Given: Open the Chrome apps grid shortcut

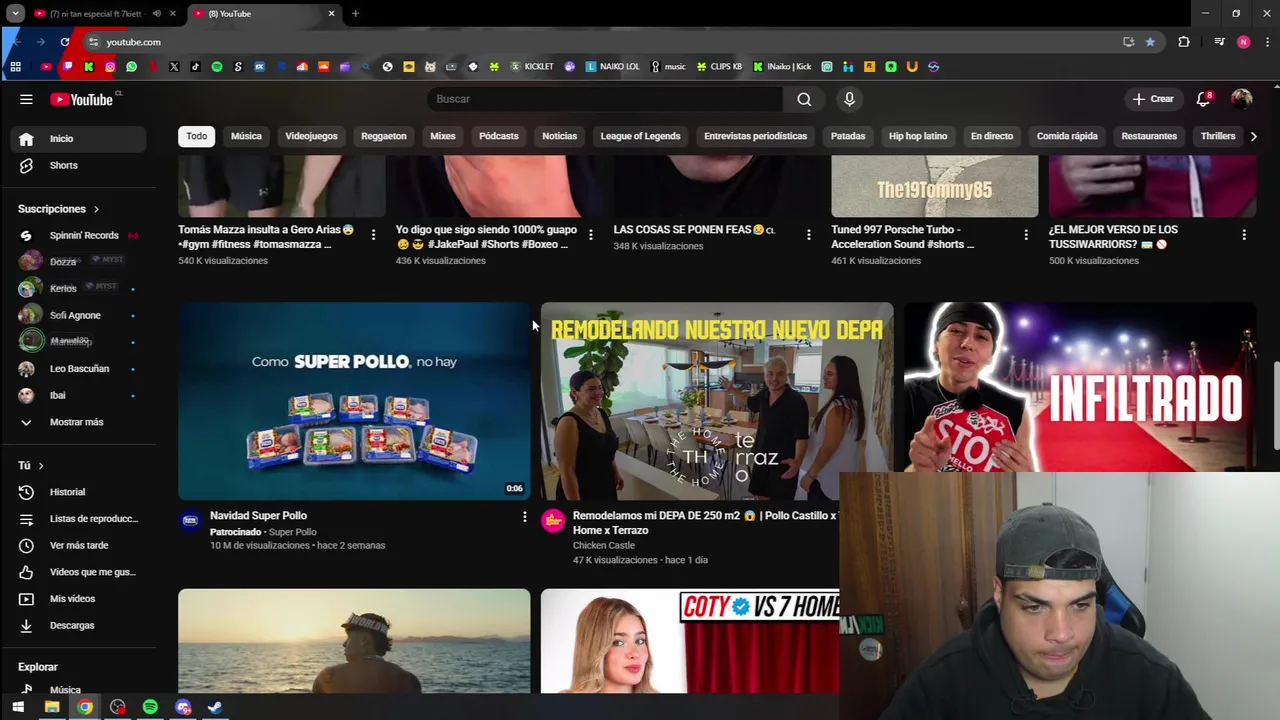Looking at the screenshot, I should click(x=15, y=67).
